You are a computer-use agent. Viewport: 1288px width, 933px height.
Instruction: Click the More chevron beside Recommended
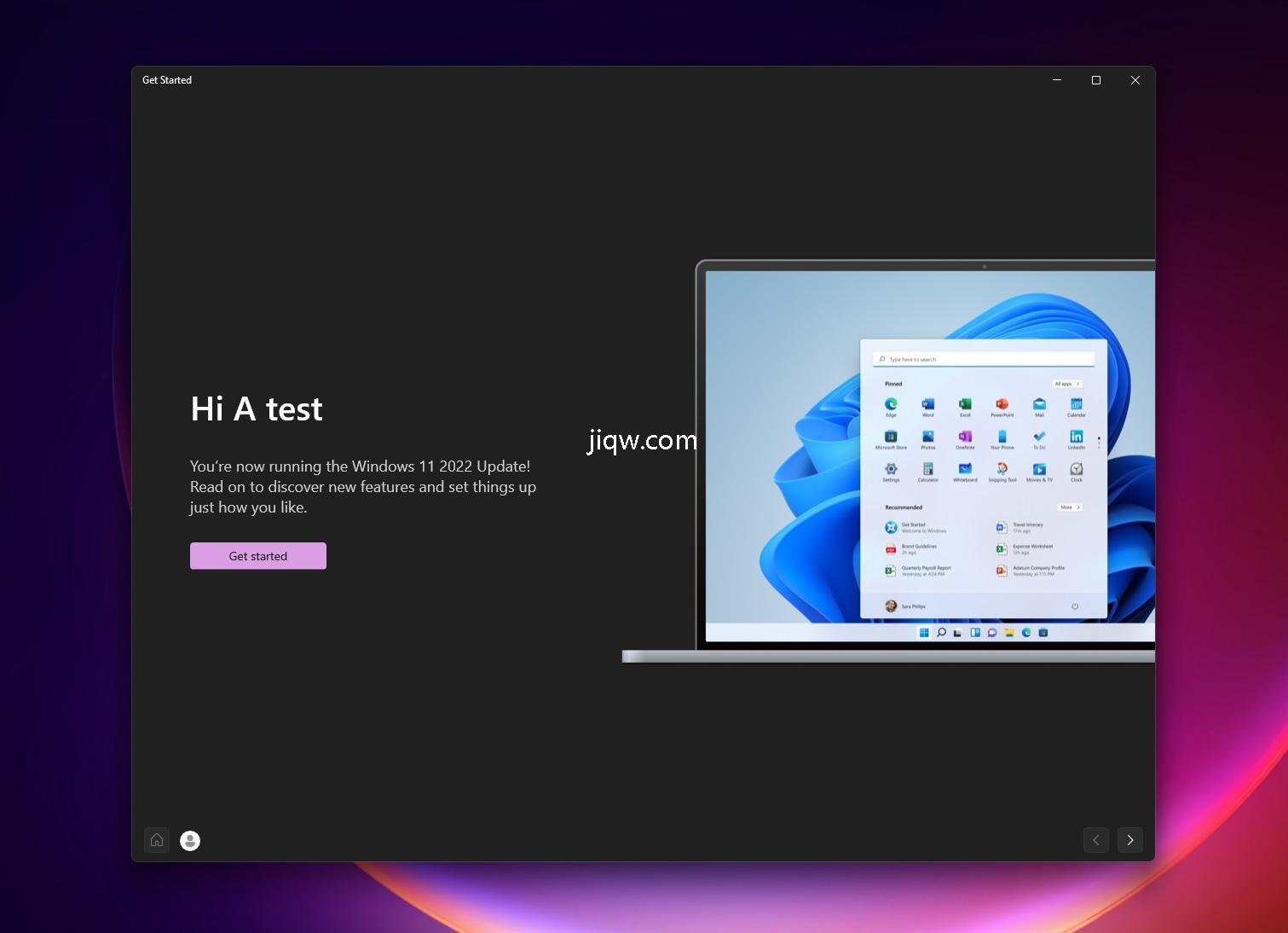(1070, 507)
